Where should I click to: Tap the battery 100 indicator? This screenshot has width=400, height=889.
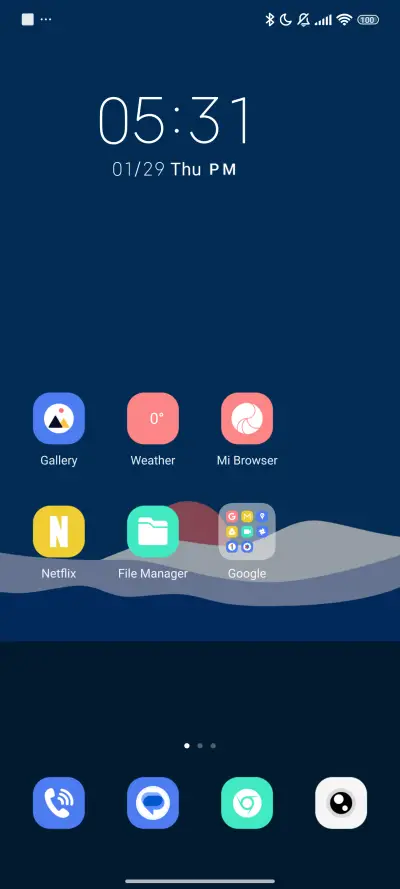[x=368, y=20]
